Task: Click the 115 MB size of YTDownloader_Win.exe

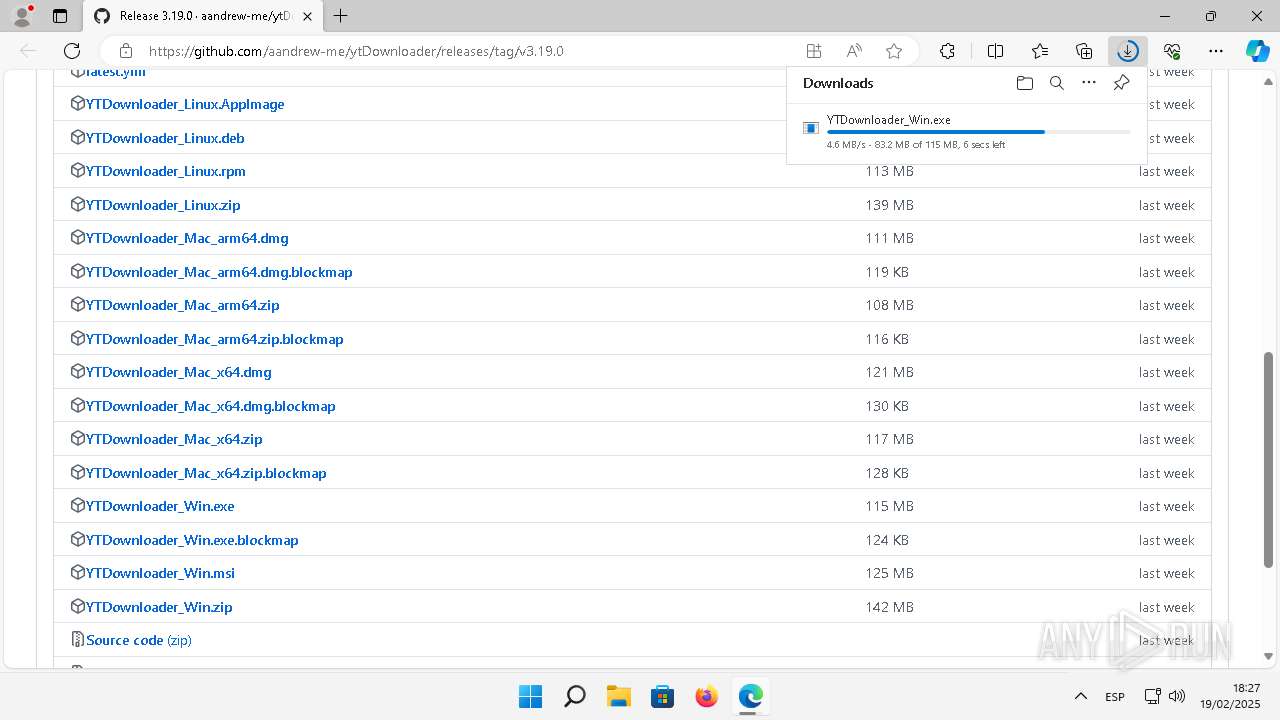Action: tap(890, 506)
